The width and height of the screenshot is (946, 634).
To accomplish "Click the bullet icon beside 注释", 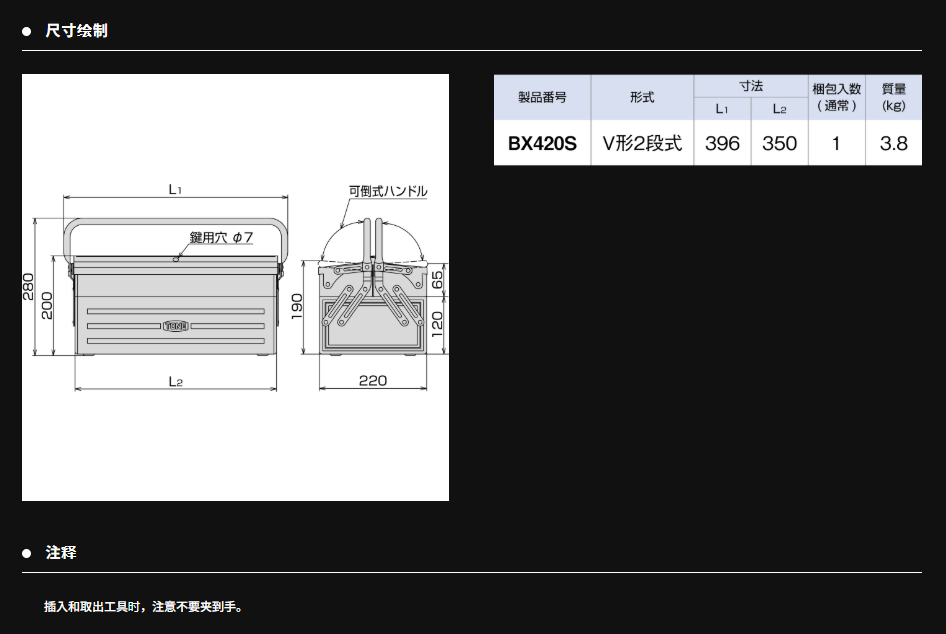I will [x=28, y=553].
